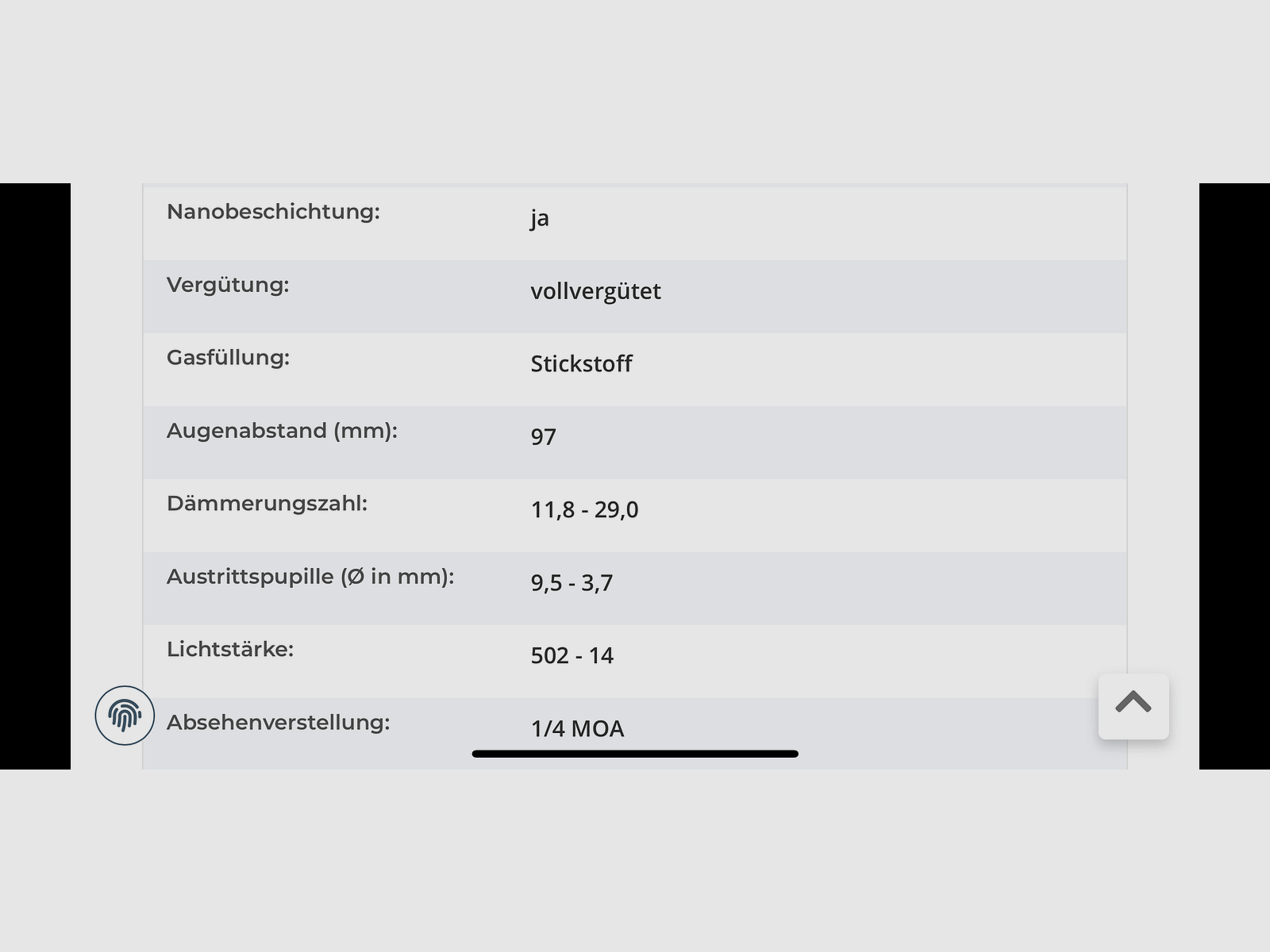
Task: Tap the black home indicator bar
Action: point(635,754)
